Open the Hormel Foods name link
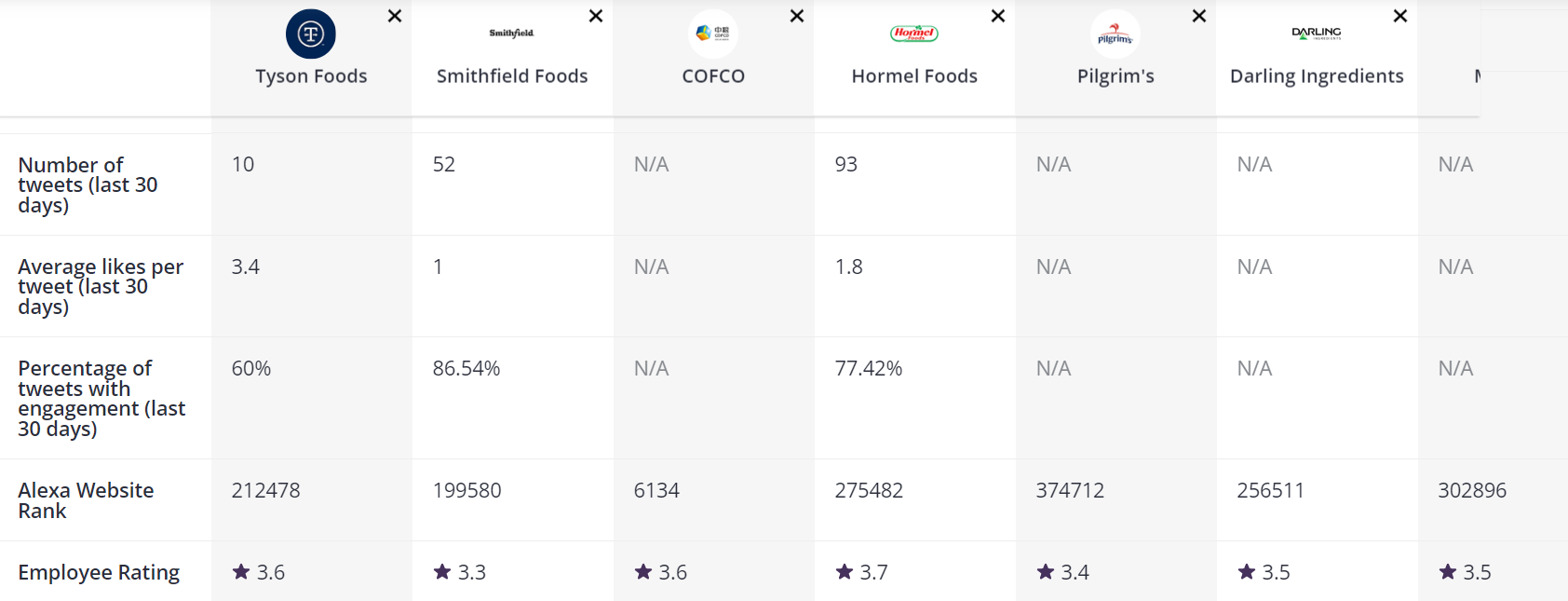Viewport: 1568px width, 601px height. 914,76
